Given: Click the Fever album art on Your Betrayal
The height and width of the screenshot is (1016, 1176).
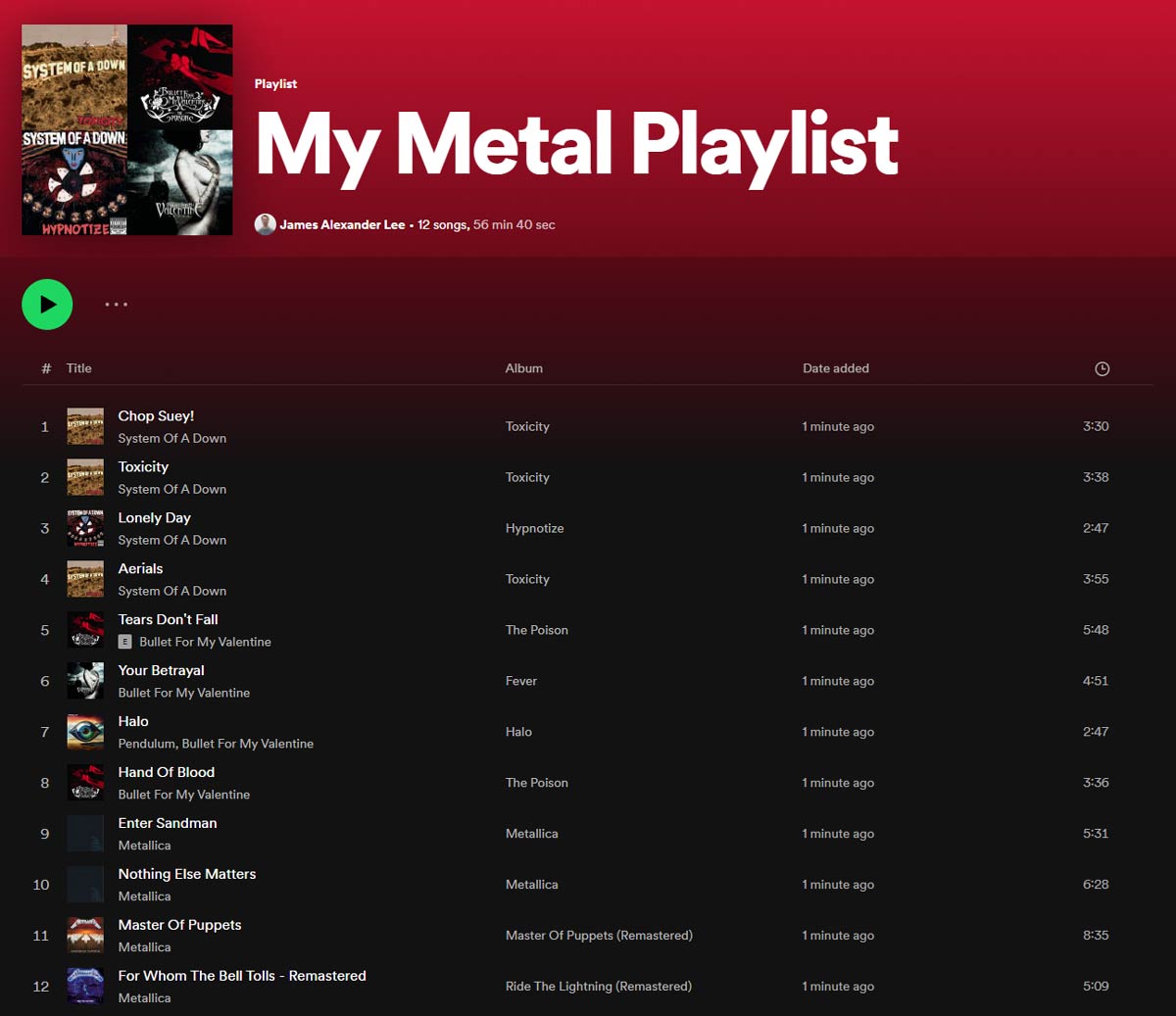Looking at the screenshot, I should [85, 680].
